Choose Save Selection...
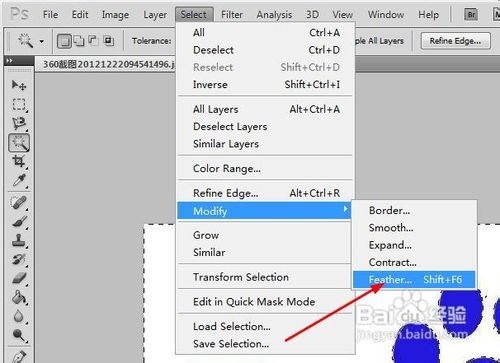This screenshot has height=363, width=500. [265, 344]
